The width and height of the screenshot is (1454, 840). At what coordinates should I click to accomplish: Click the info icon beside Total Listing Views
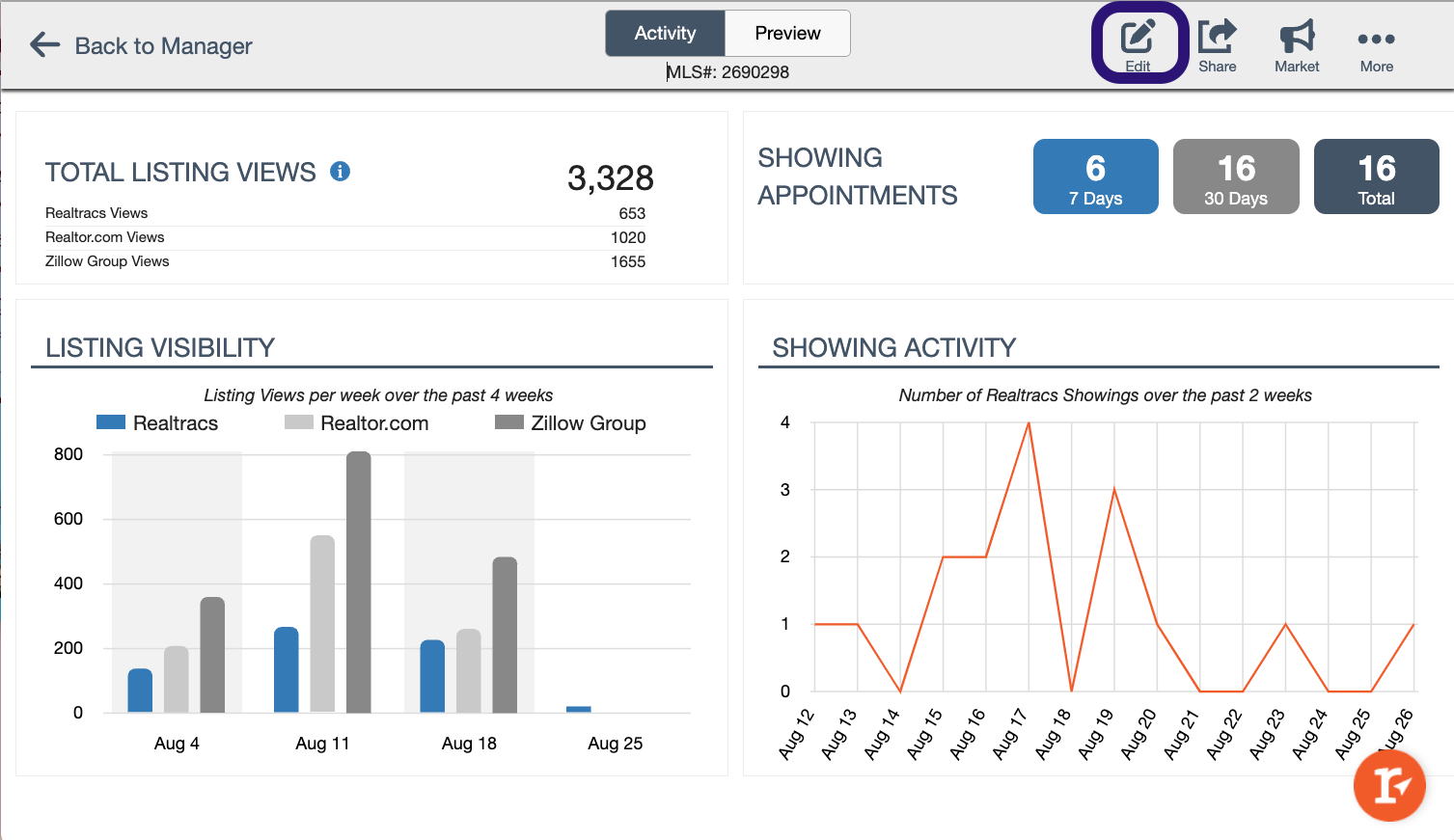[339, 171]
